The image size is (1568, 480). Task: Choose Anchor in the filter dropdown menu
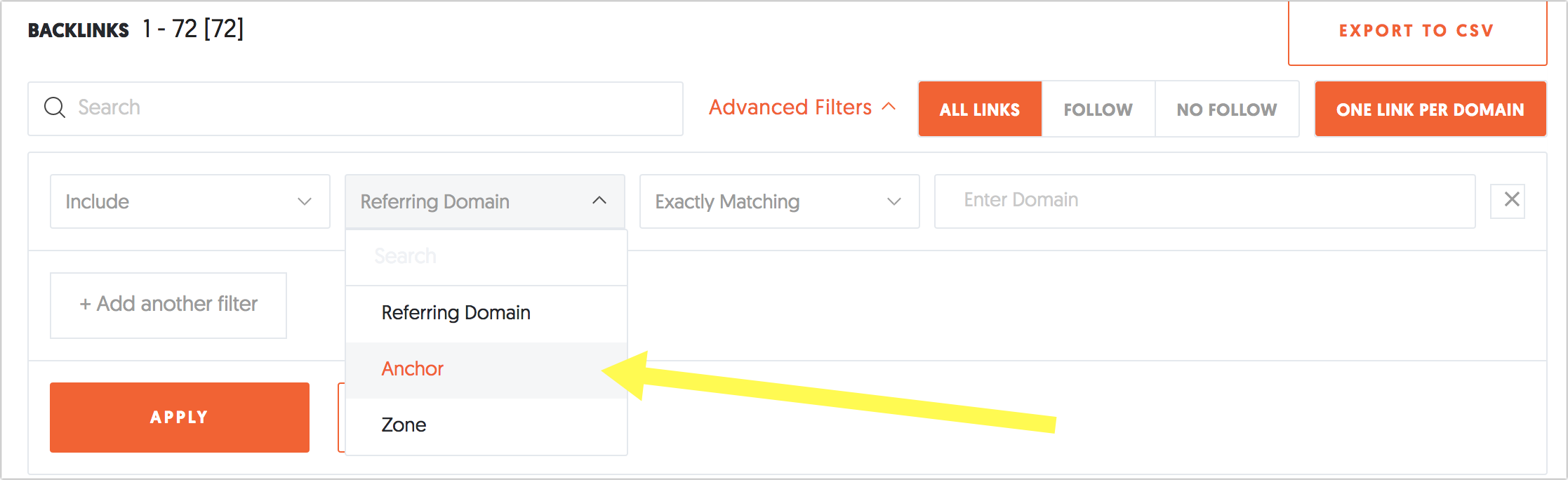412,368
